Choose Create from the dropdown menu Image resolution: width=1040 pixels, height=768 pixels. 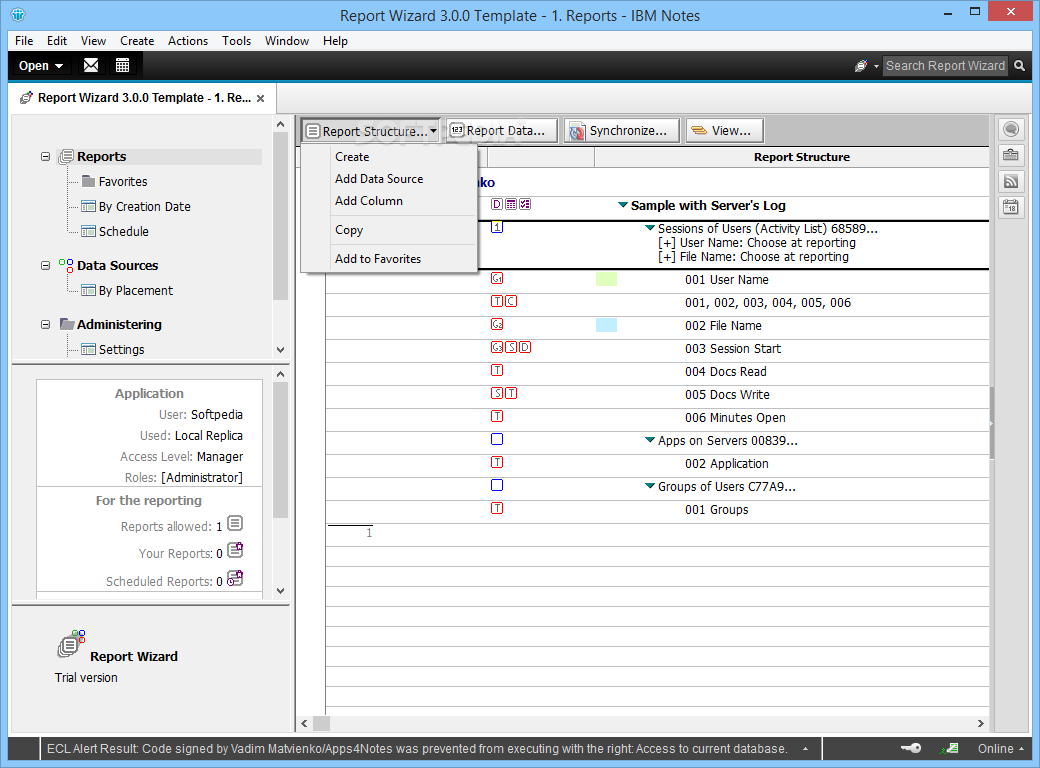point(352,157)
